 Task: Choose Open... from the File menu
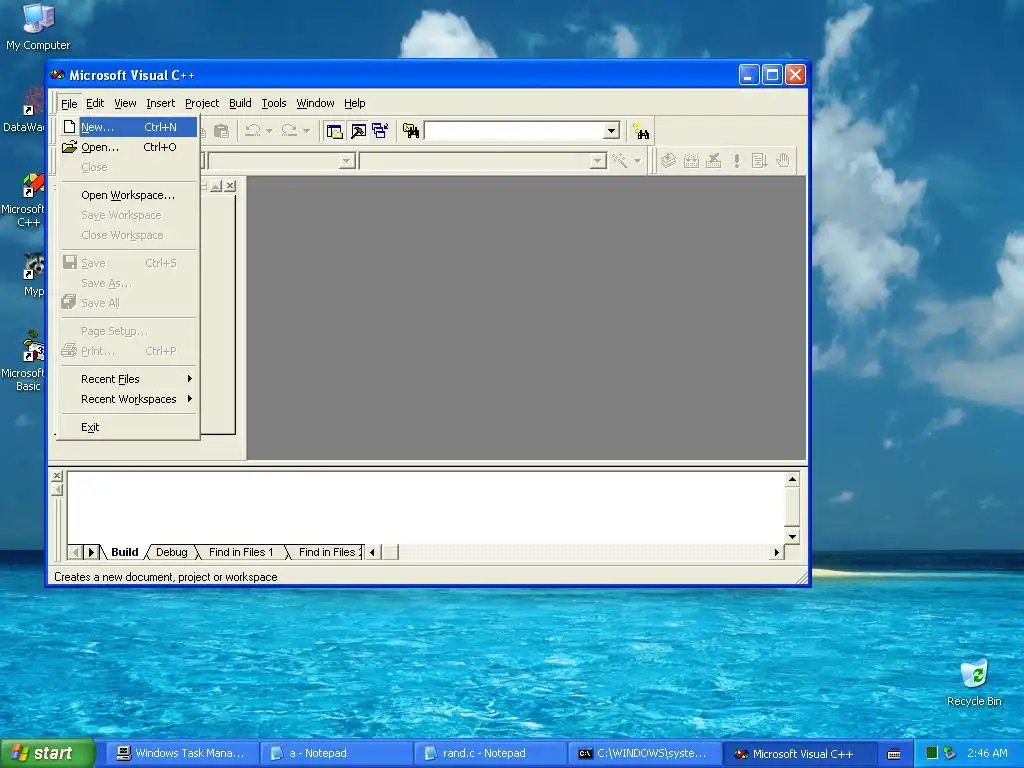pyautogui.click(x=127, y=147)
